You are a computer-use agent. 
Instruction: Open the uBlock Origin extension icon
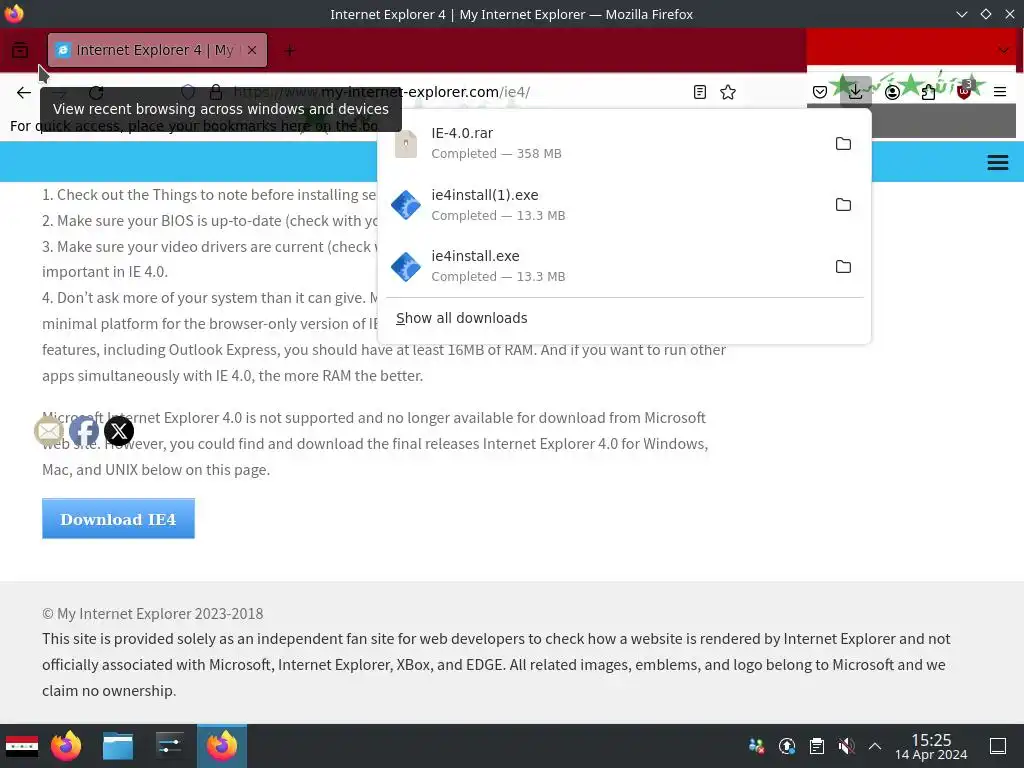point(965,92)
